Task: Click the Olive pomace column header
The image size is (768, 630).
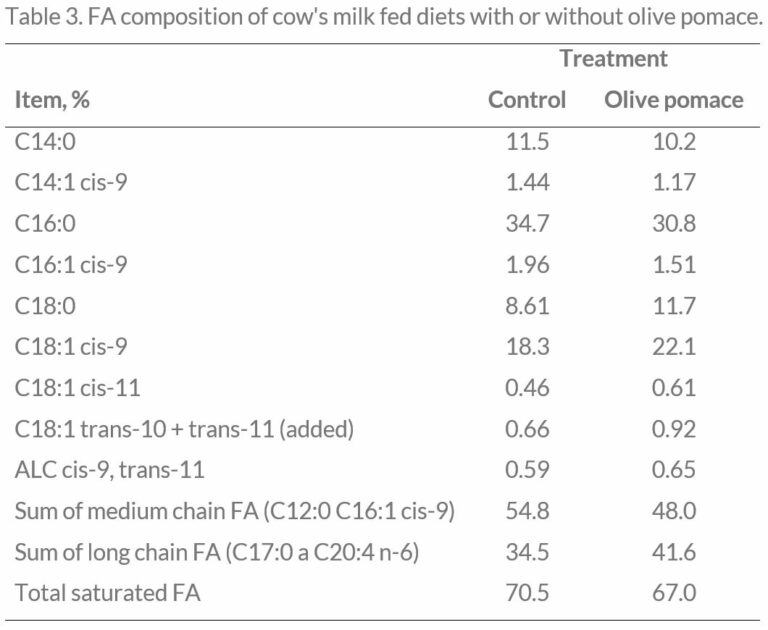Action: [x=673, y=100]
